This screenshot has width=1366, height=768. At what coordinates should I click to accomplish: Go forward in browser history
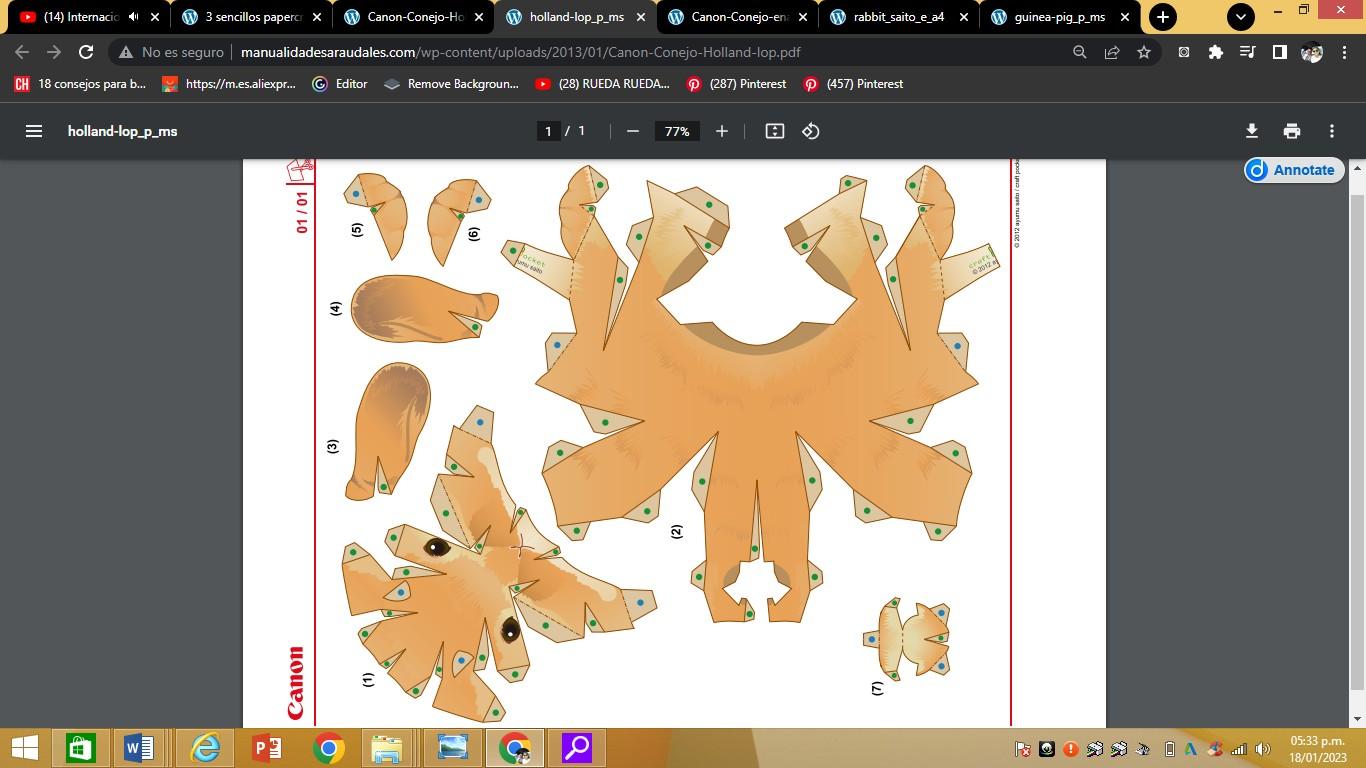pyautogui.click(x=54, y=52)
